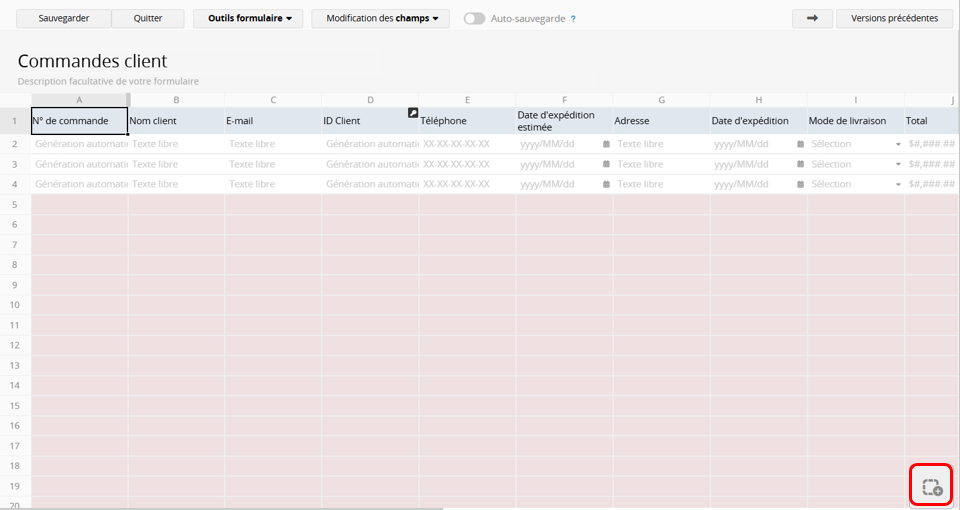Viewport: 960px width, 510px height.
Task: Open Versions précédentes
Action: 894,18
